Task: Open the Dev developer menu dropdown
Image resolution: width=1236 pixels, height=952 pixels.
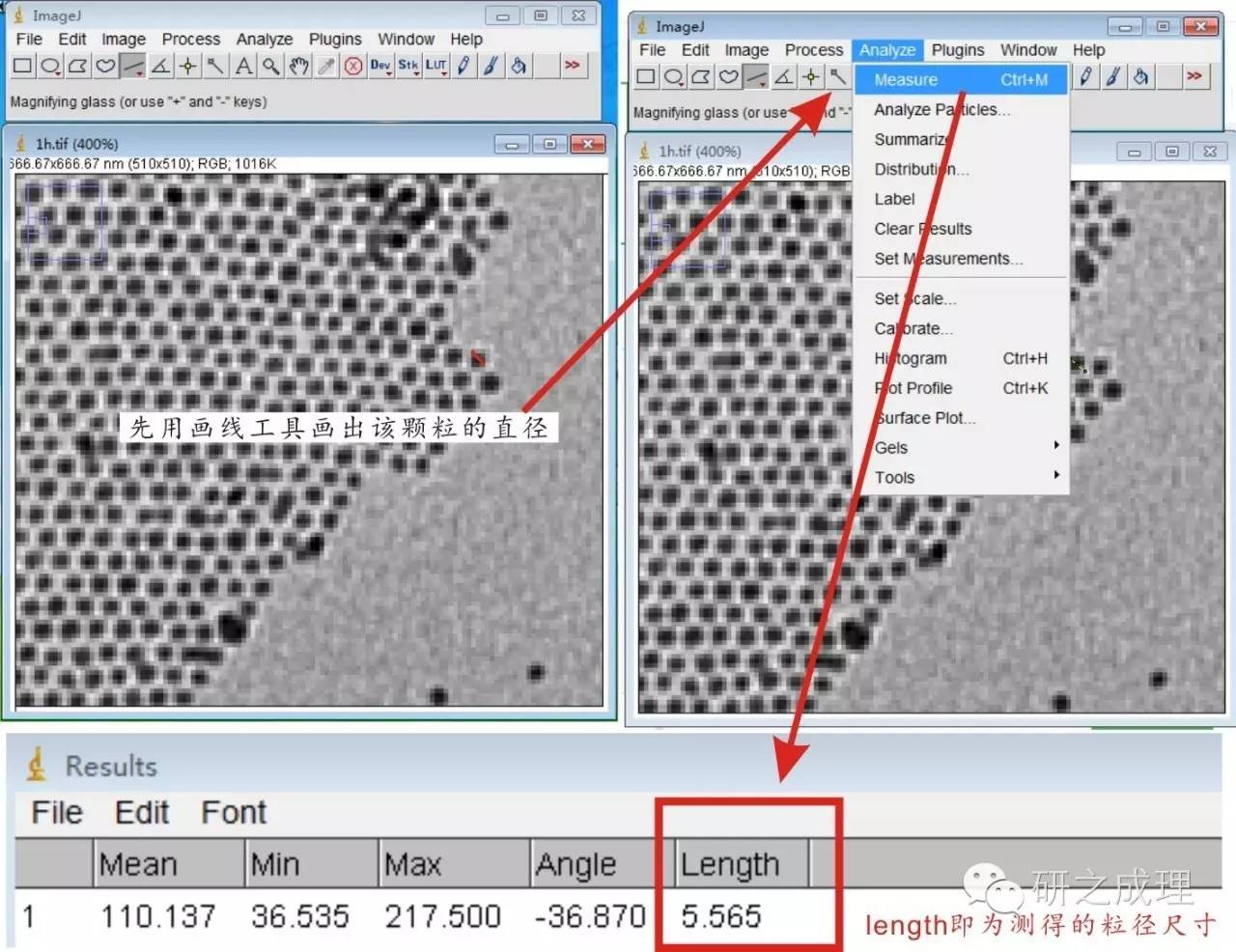Action: point(381,66)
